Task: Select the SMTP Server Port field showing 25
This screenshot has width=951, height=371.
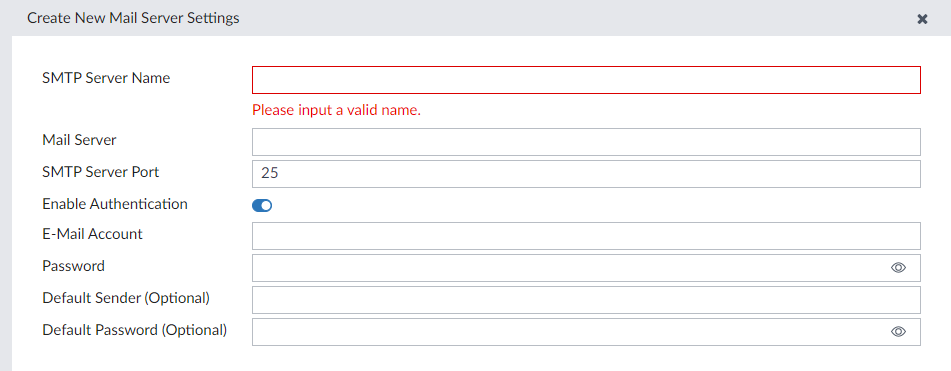Action: click(586, 174)
